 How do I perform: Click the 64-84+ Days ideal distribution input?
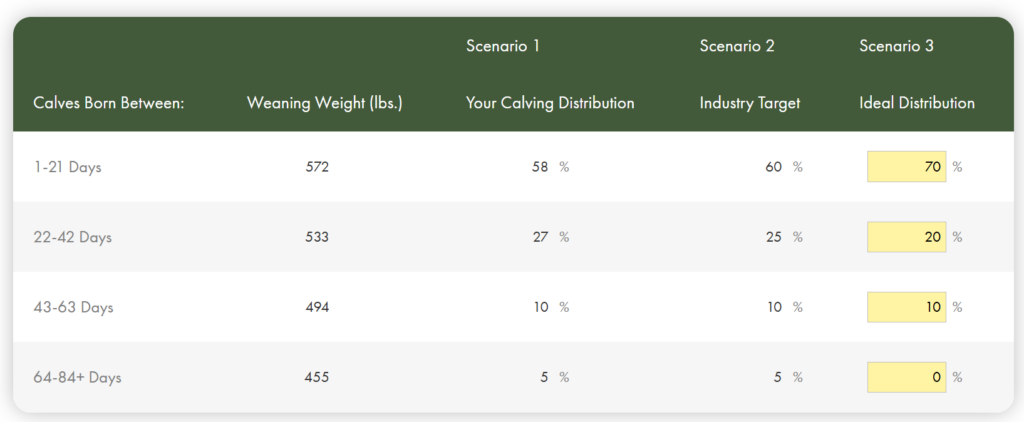point(906,377)
